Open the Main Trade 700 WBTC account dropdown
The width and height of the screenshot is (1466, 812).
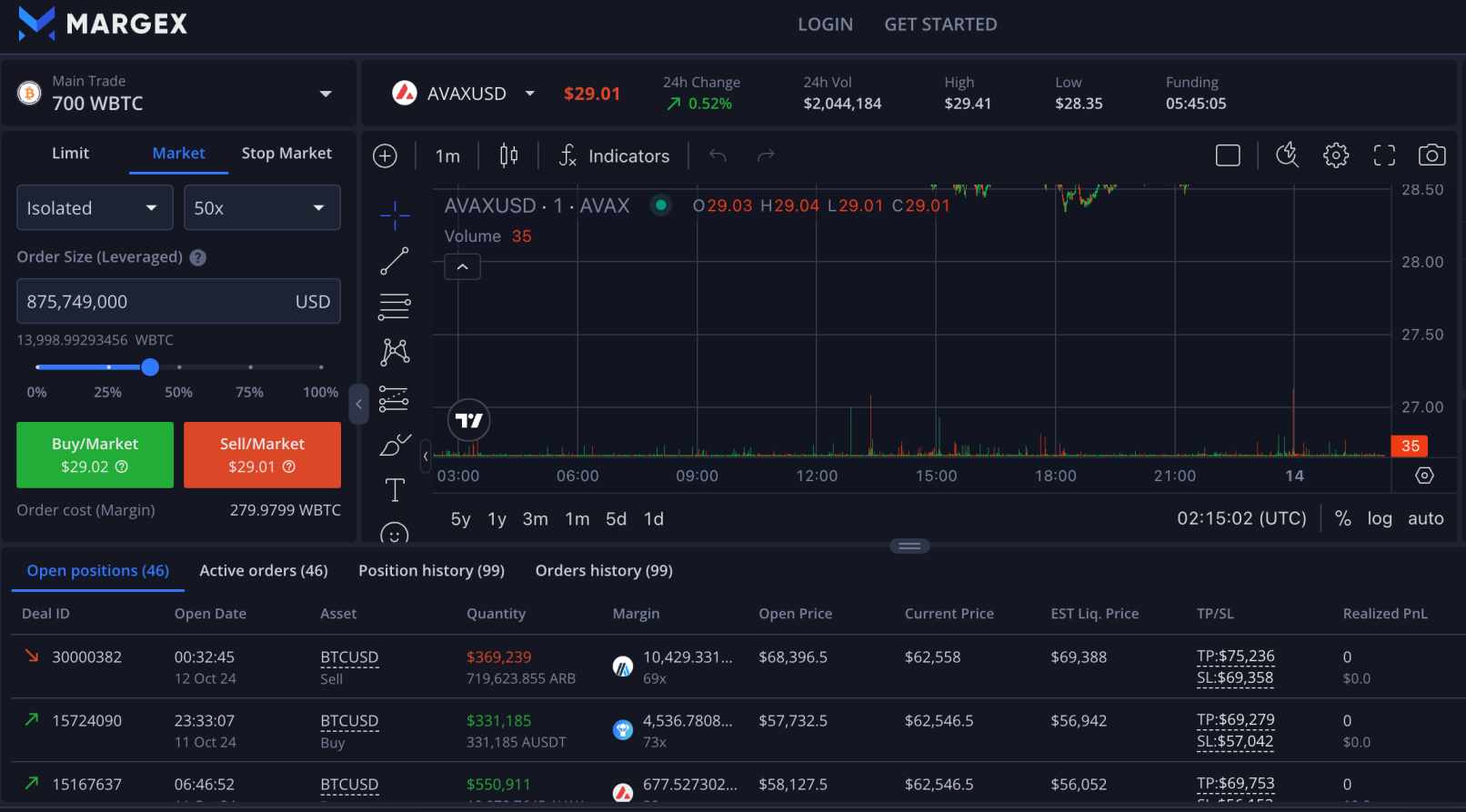[x=178, y=93]
